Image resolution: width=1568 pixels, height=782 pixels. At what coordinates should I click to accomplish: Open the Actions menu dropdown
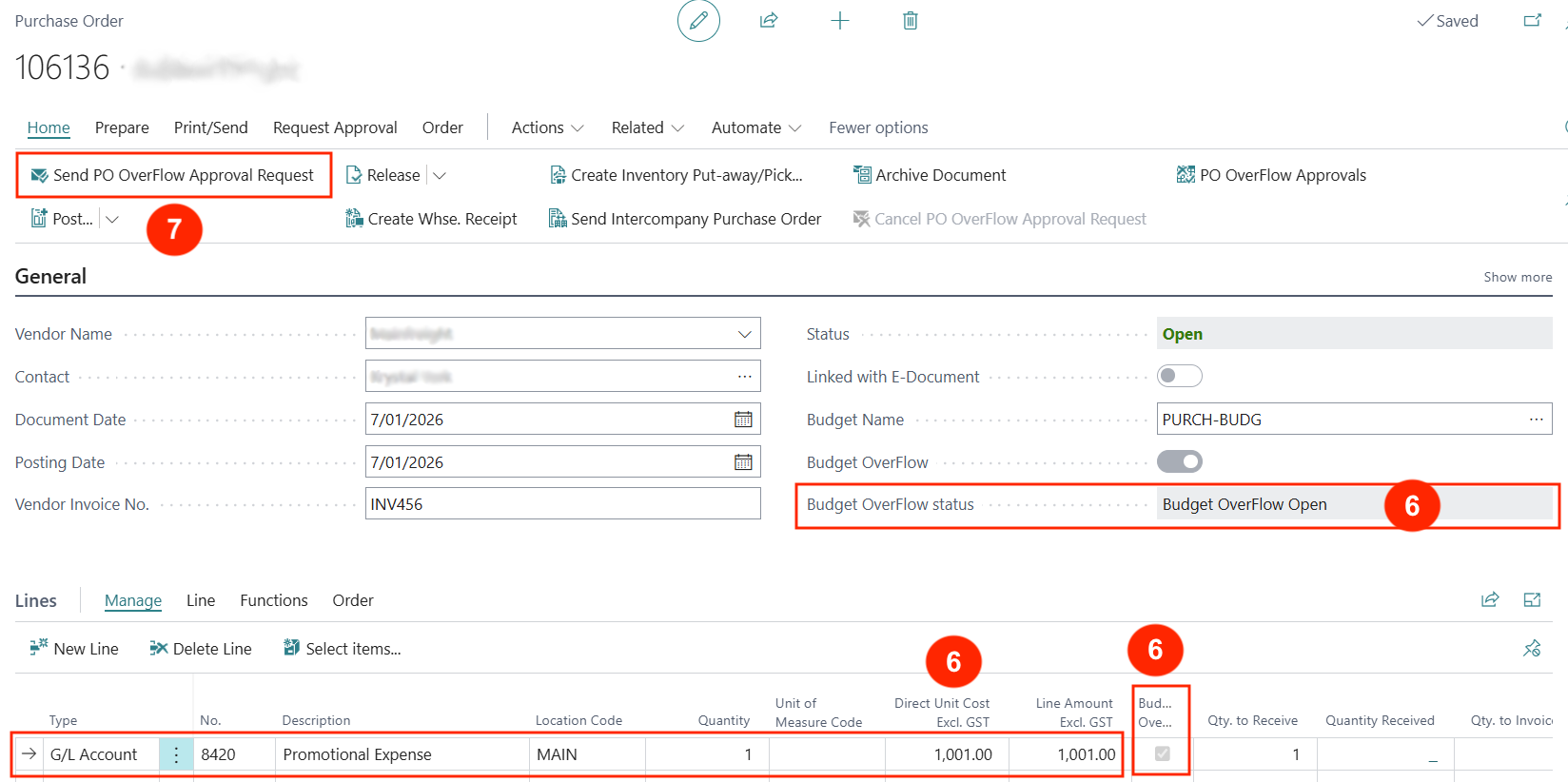click(x=547, y=127)
